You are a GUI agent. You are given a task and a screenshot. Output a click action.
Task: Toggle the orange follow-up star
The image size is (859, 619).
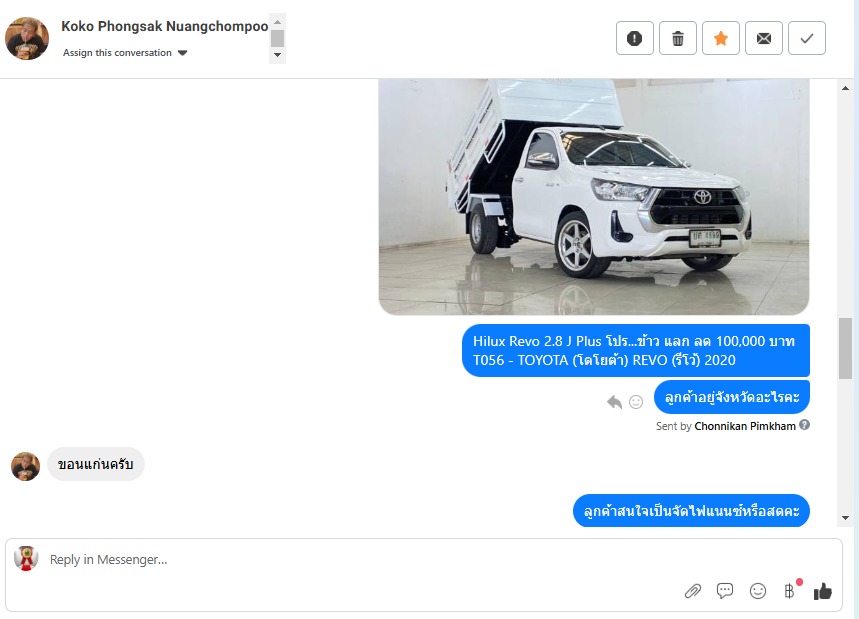point(720,38)
